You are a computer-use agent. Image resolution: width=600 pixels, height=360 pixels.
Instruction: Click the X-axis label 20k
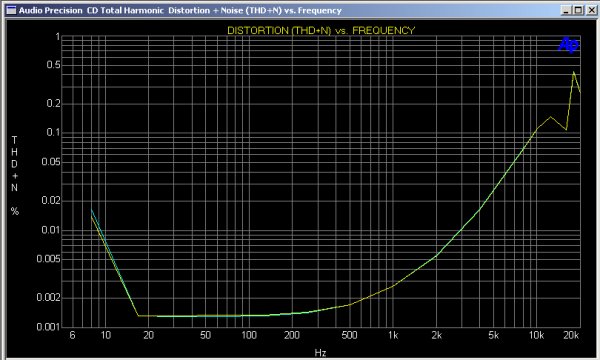click(x=571, y=335)
